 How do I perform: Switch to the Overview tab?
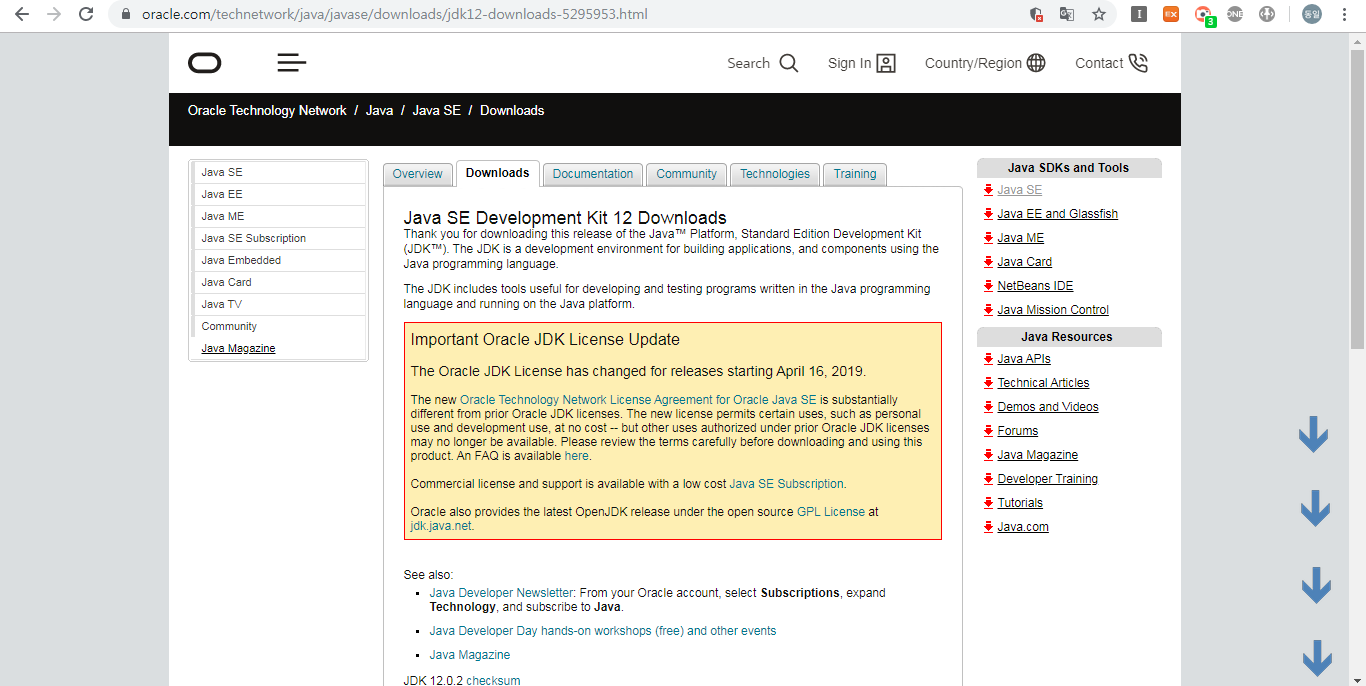point(417,174)
